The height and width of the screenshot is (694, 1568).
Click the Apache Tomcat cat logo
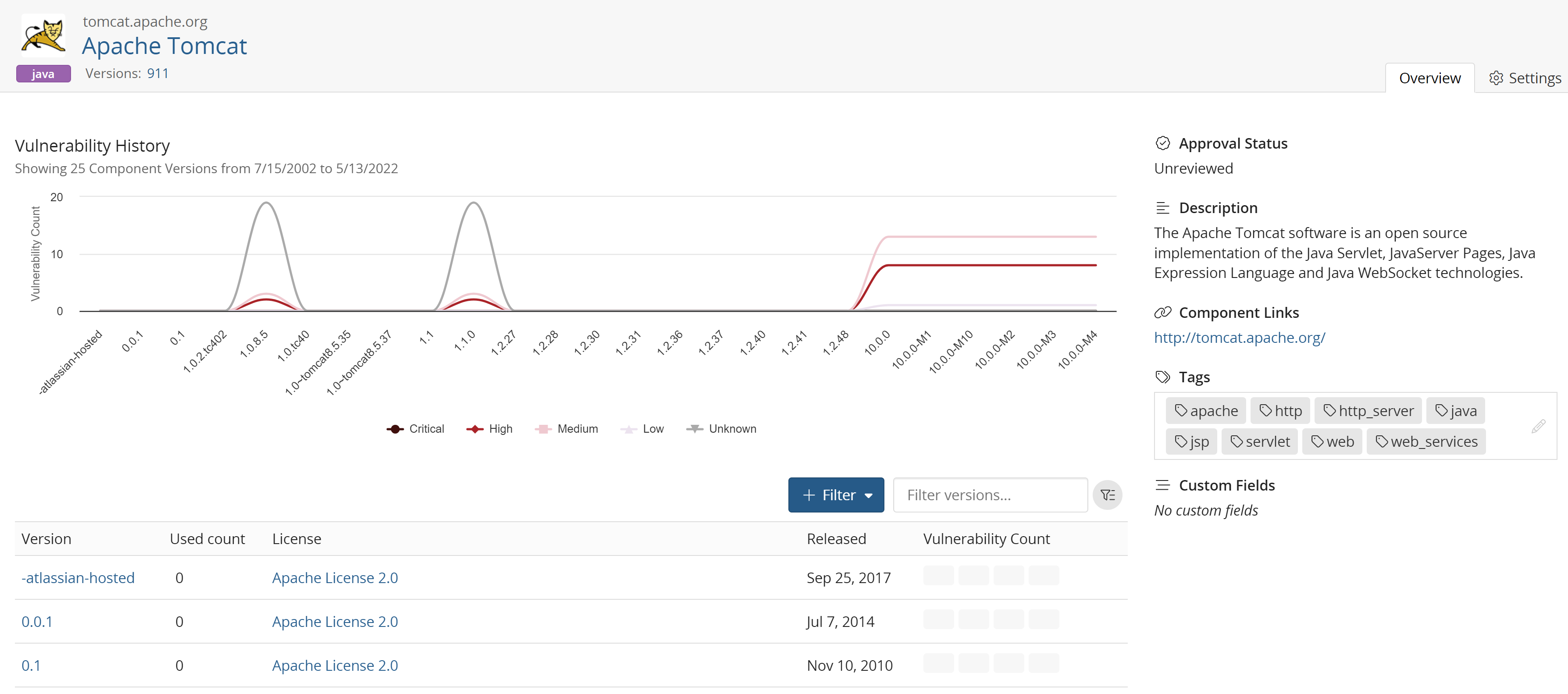tap(43, 36)
